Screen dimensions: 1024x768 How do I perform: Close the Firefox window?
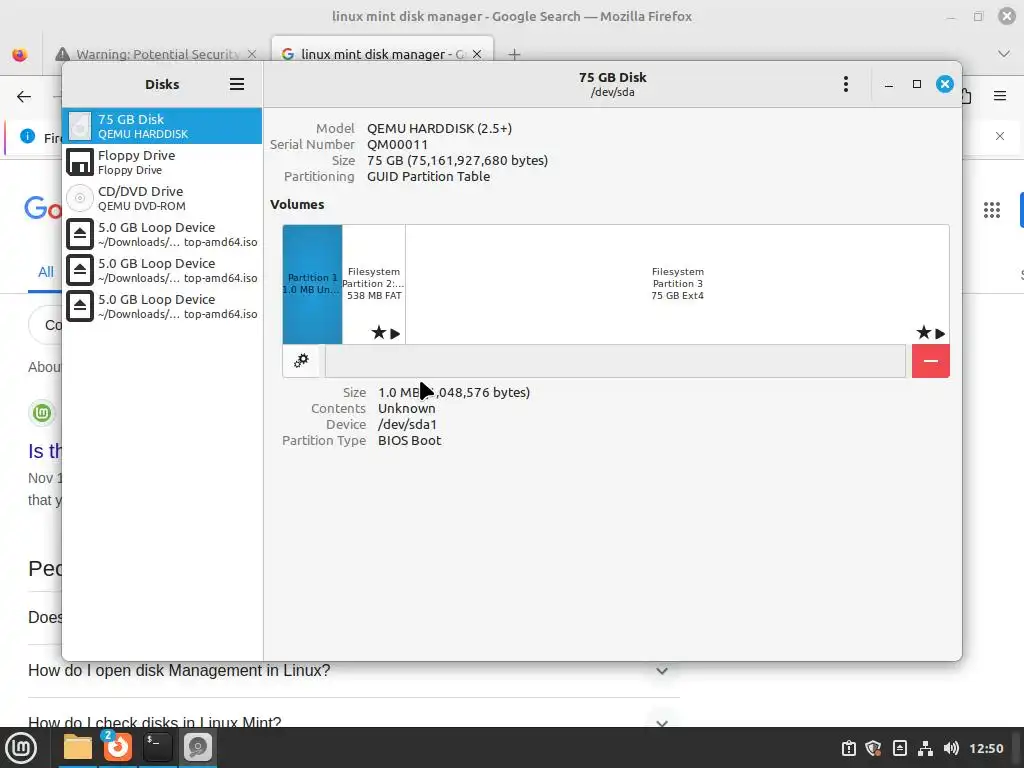1007,16
